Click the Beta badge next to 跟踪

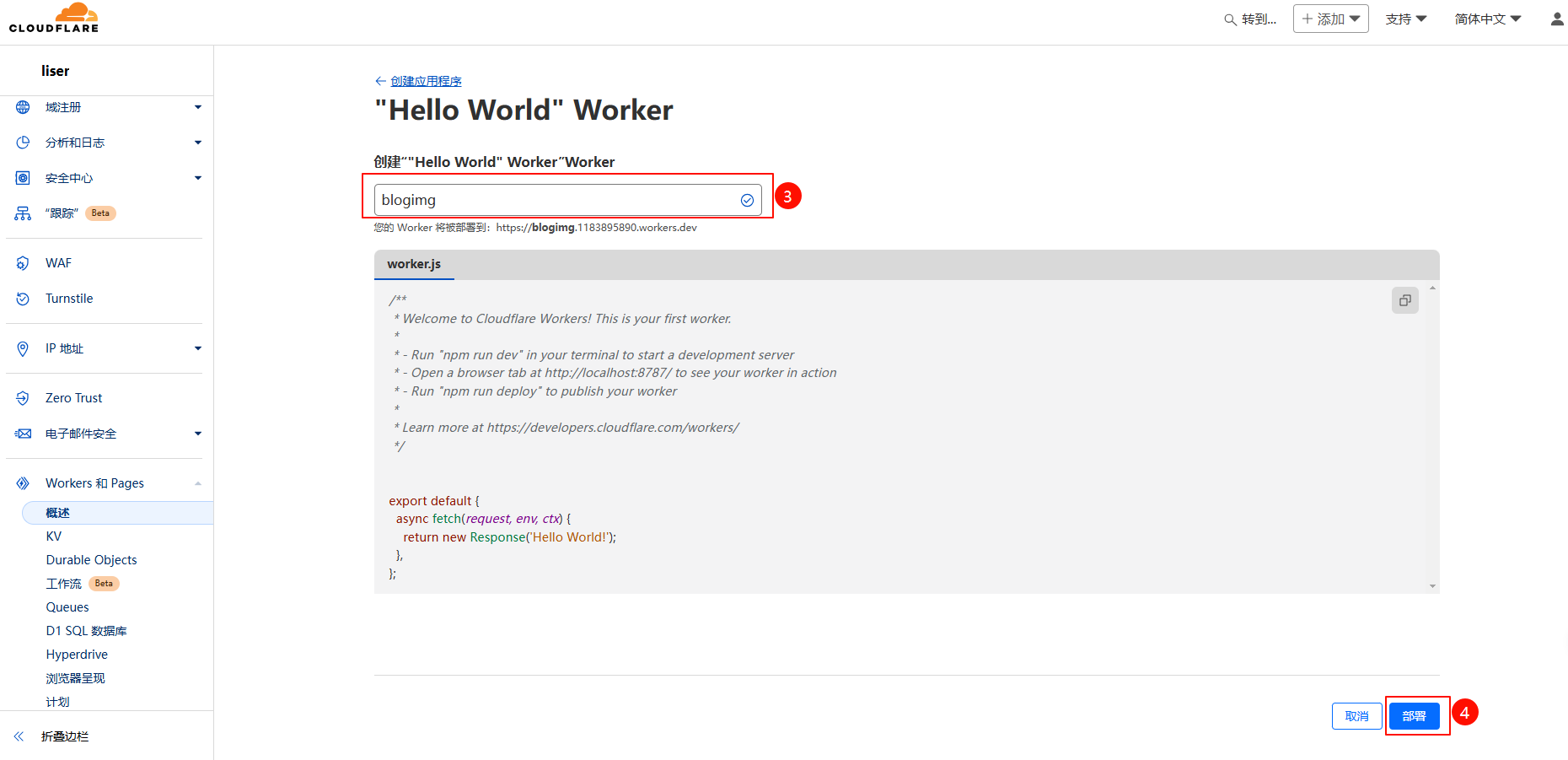(101, 213)
